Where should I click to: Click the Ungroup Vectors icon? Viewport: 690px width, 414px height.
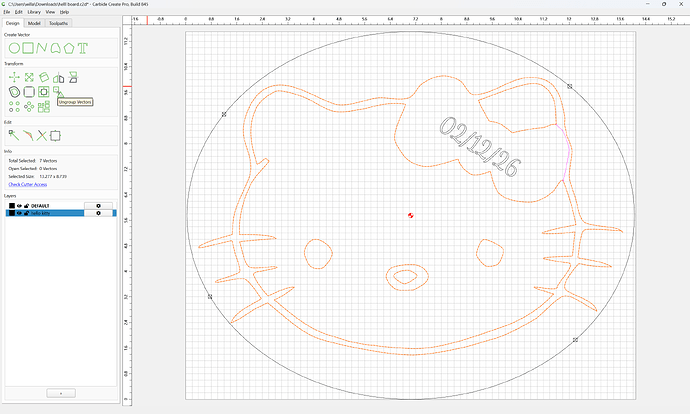pos(58,92)
